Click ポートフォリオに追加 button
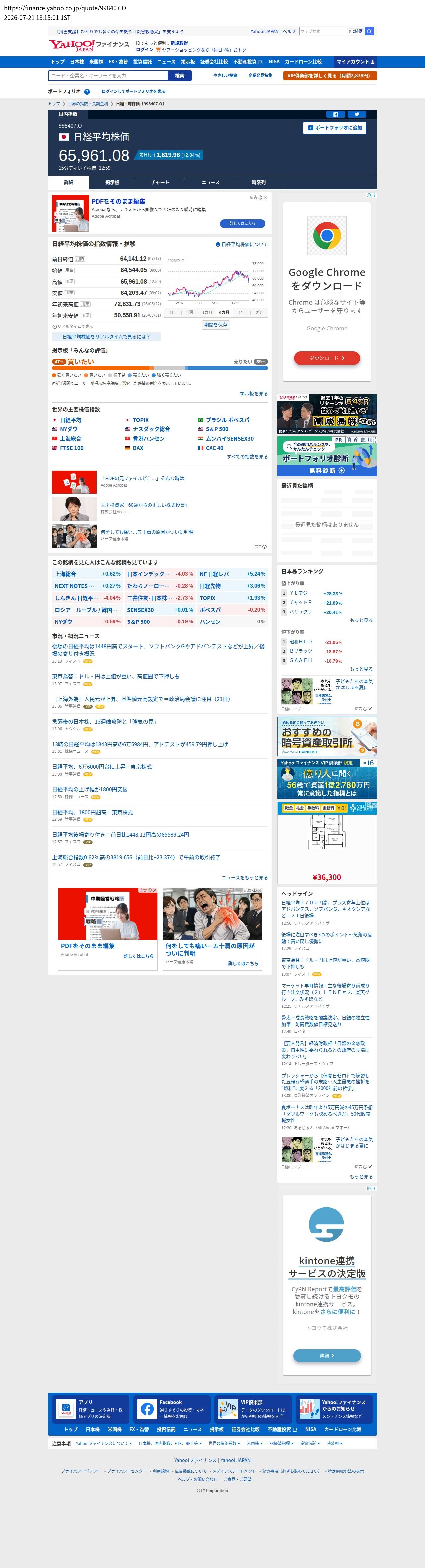Viewport: 425px width, 1568px height. pos(335,128)
